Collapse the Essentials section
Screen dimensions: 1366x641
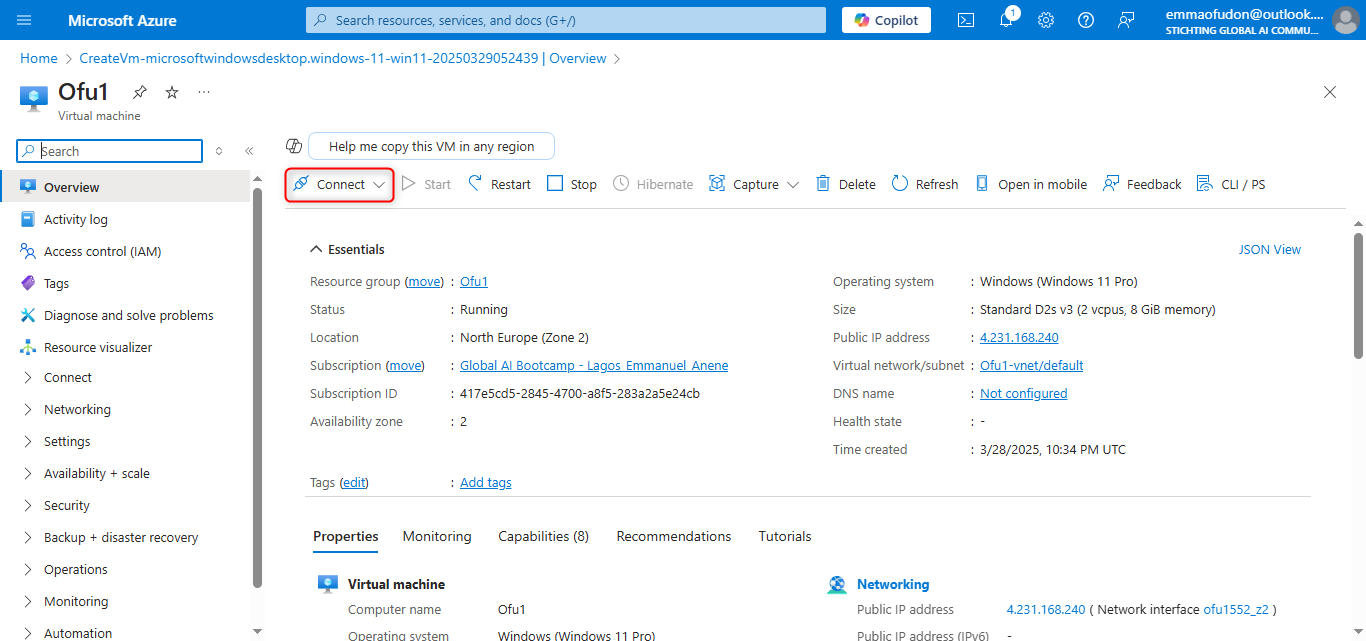pos(347,249)
